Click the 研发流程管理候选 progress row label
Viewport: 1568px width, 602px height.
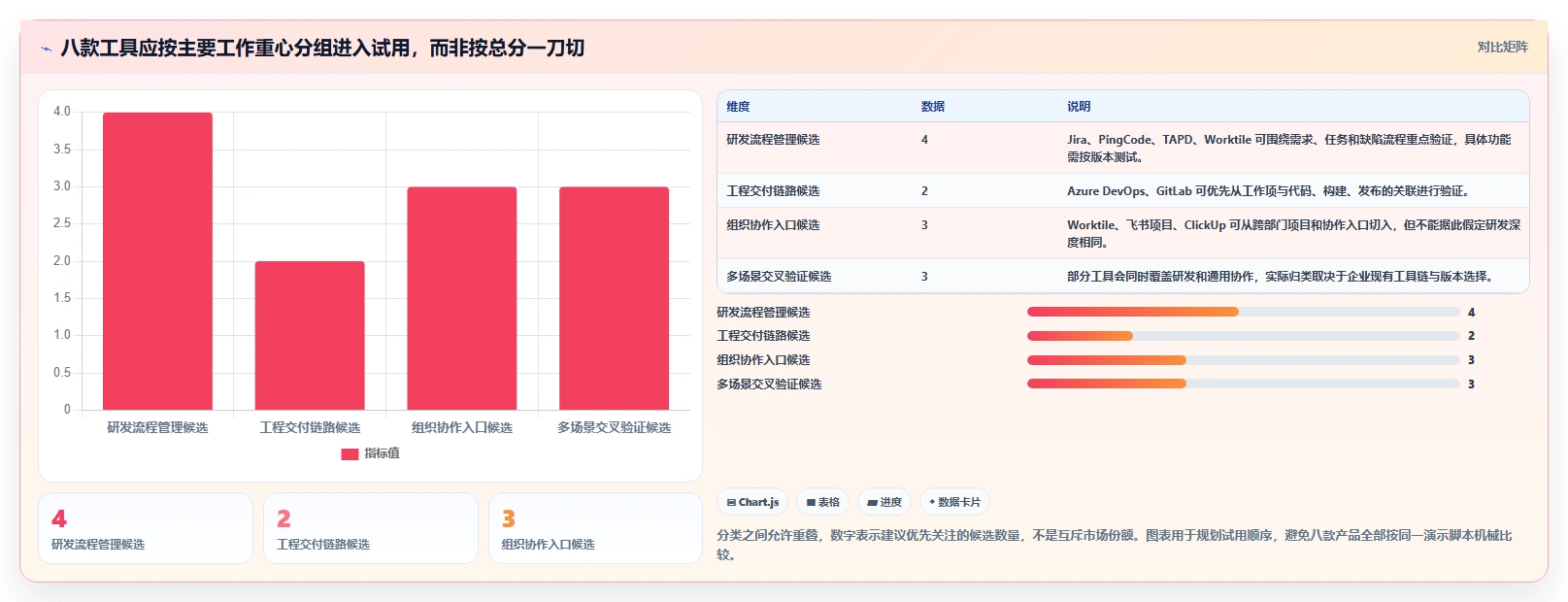point(763,313)
